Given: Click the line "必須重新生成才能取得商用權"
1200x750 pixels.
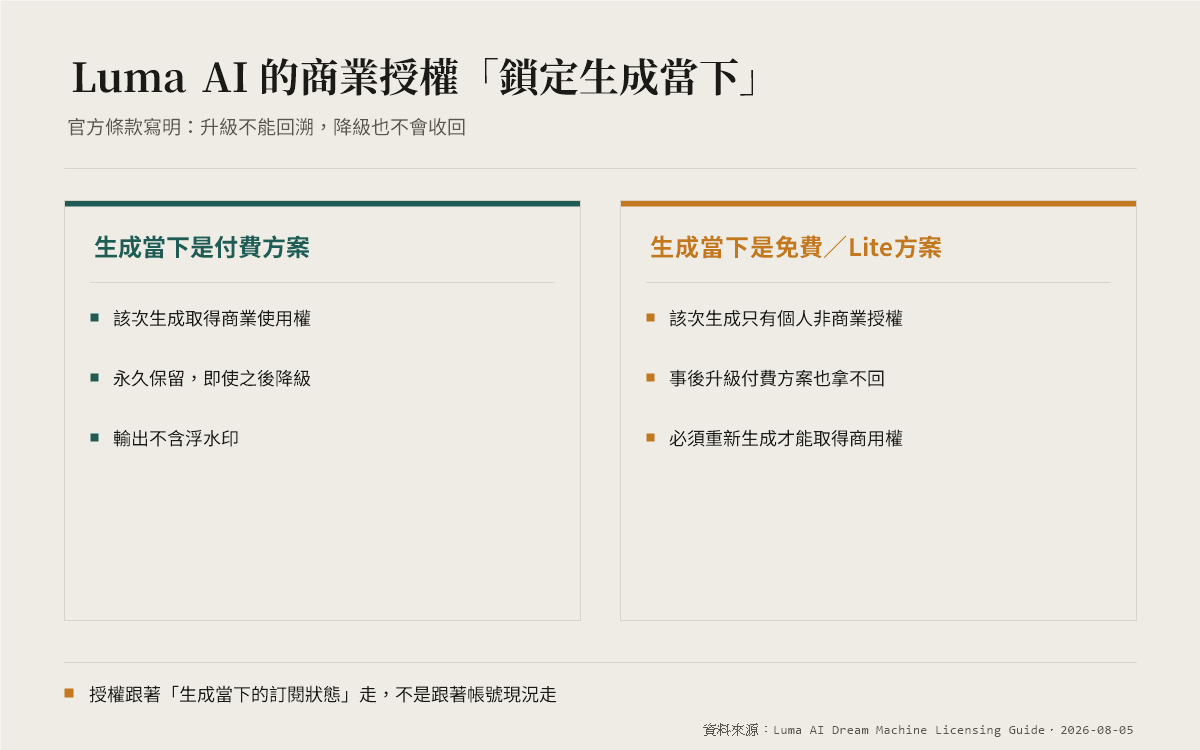Looking at the screenshot, I should [x=786, y=438].
